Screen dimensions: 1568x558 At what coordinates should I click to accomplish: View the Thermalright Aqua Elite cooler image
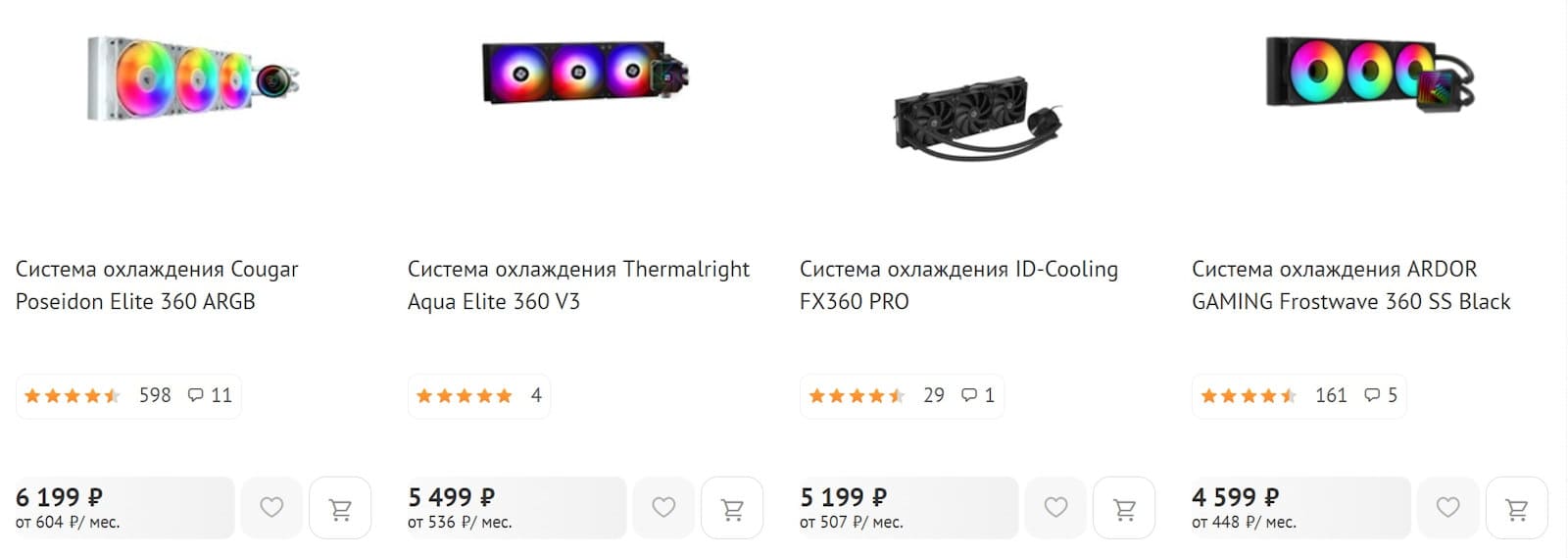pos(586,73)
